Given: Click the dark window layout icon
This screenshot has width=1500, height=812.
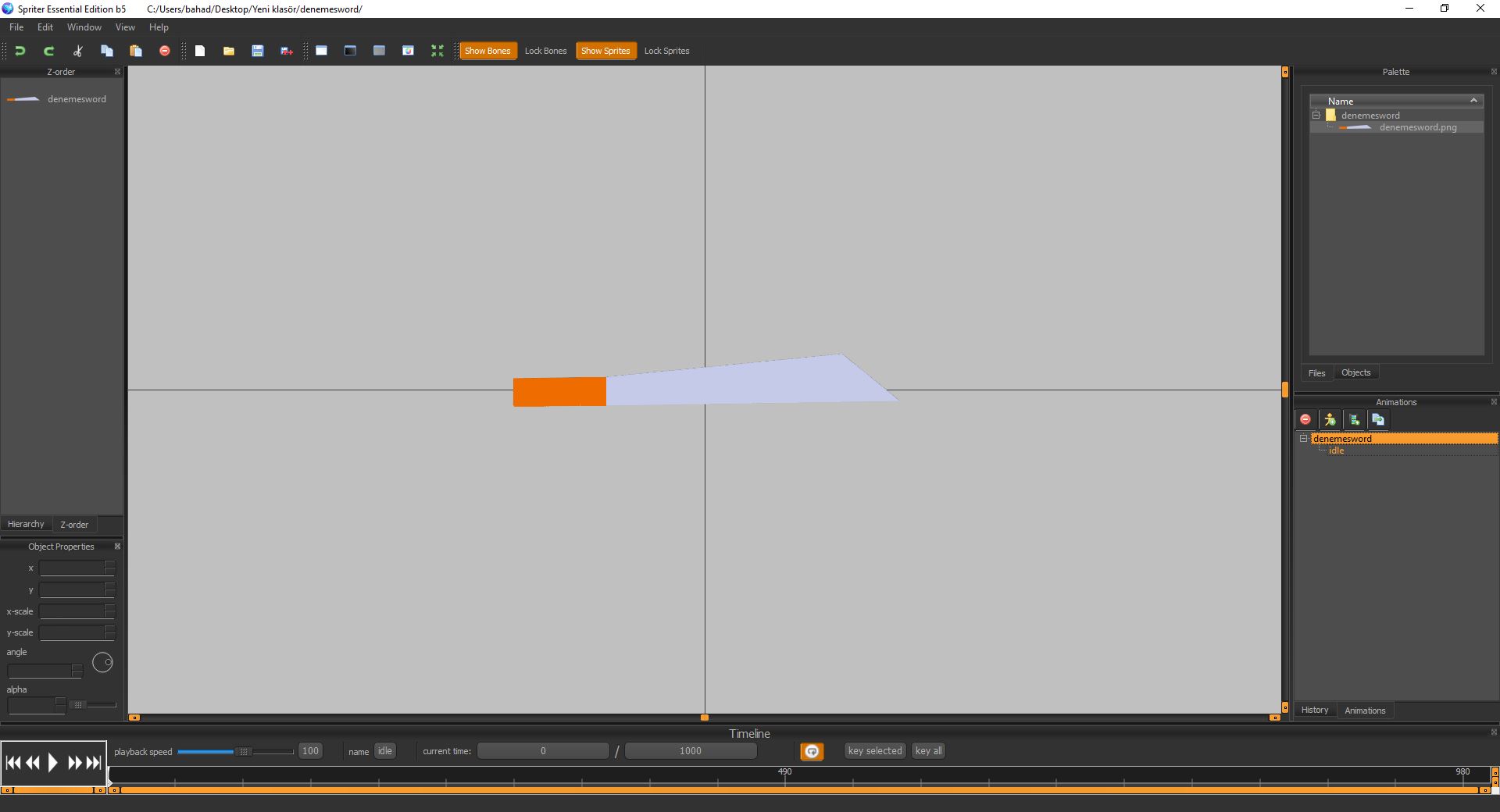Looking at the screenshot, I should (x=350, y=51).
